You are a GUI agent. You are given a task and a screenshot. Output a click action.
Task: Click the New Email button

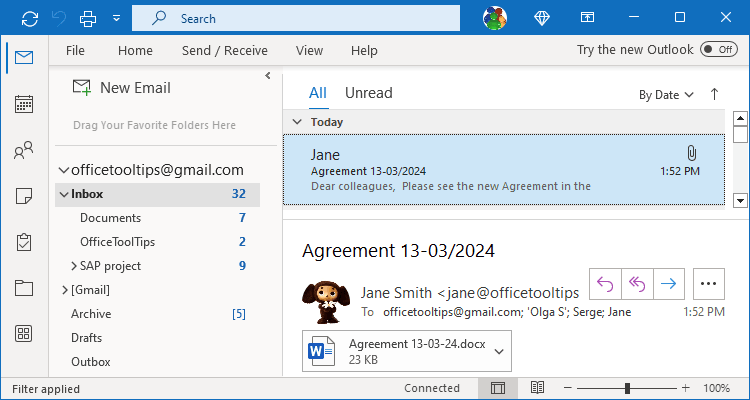[121, 88]
